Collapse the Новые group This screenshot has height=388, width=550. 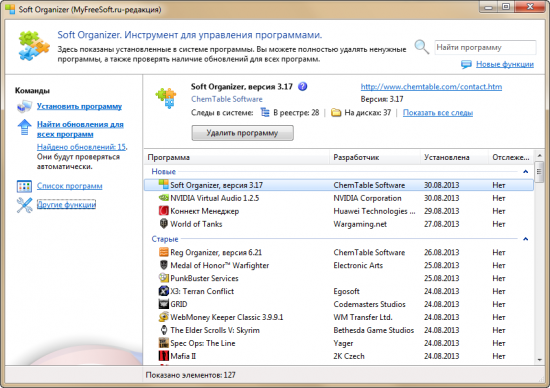[525, 172]
